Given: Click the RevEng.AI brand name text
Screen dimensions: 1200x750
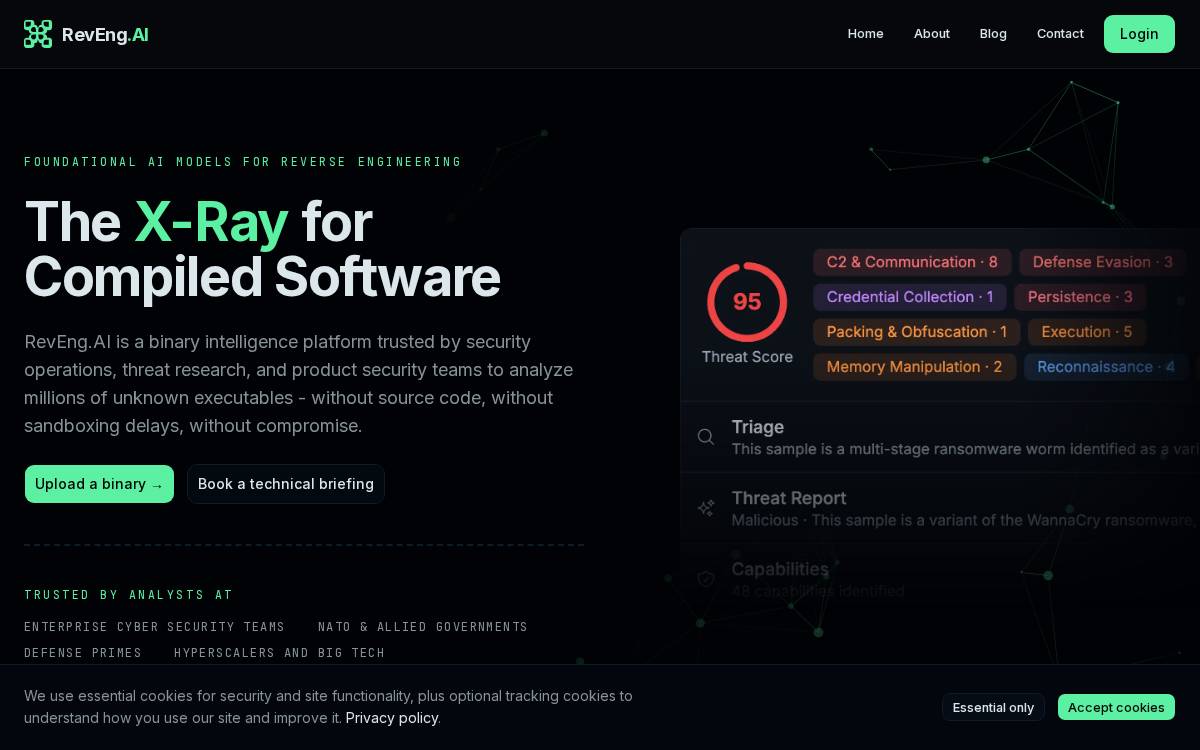Looking at the screenshot, I should tap(105, 35).
